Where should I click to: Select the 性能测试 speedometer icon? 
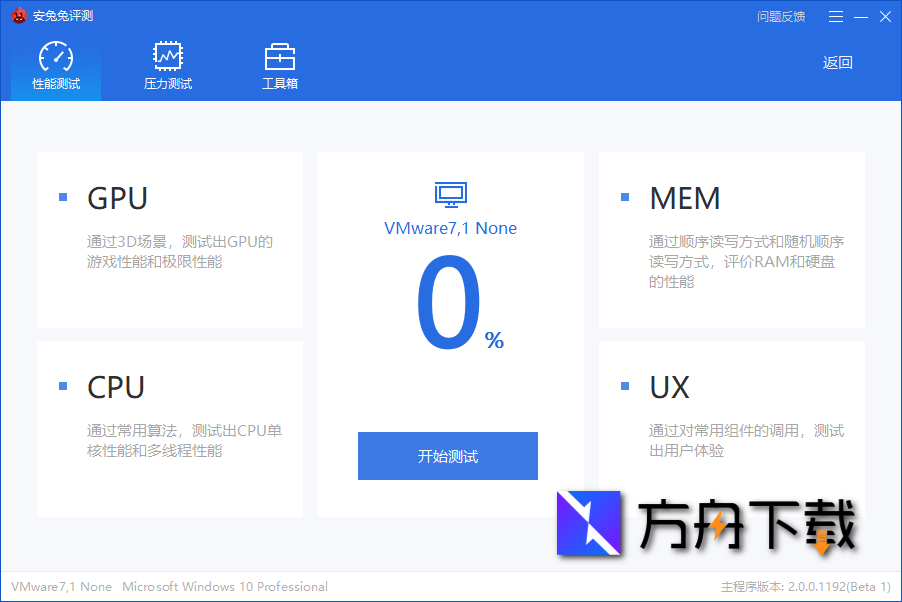tap(55, 54)
